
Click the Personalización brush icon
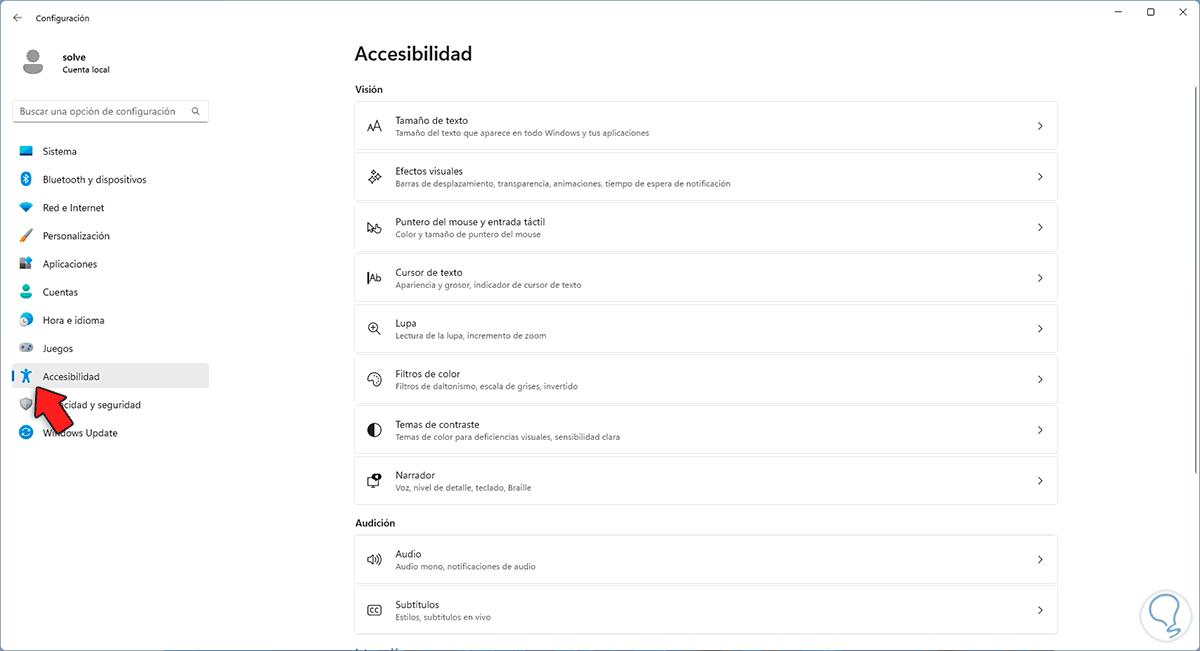coord(26,236)
